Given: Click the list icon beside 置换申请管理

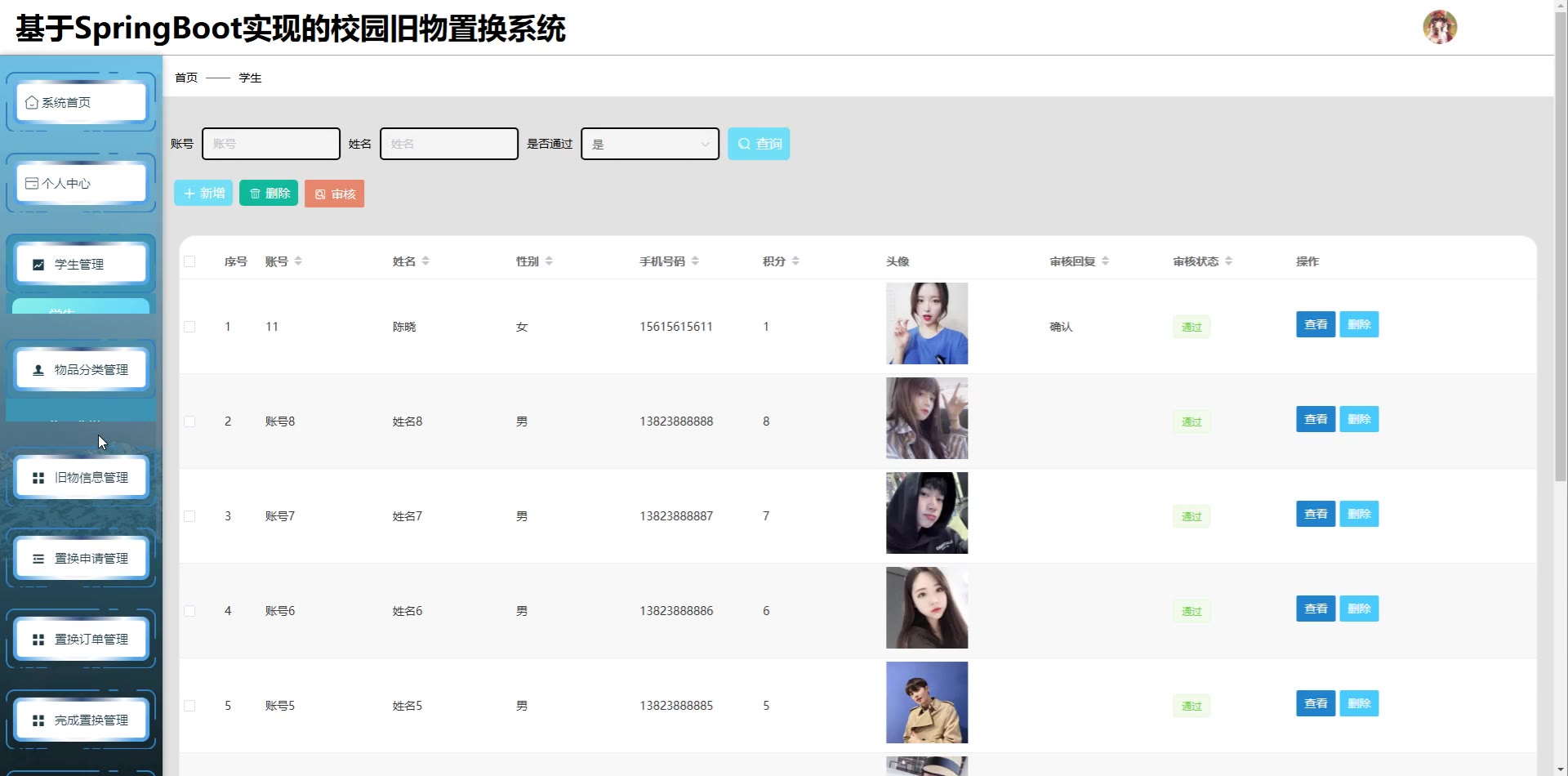Looking at the screenshot, I should 38,559.
